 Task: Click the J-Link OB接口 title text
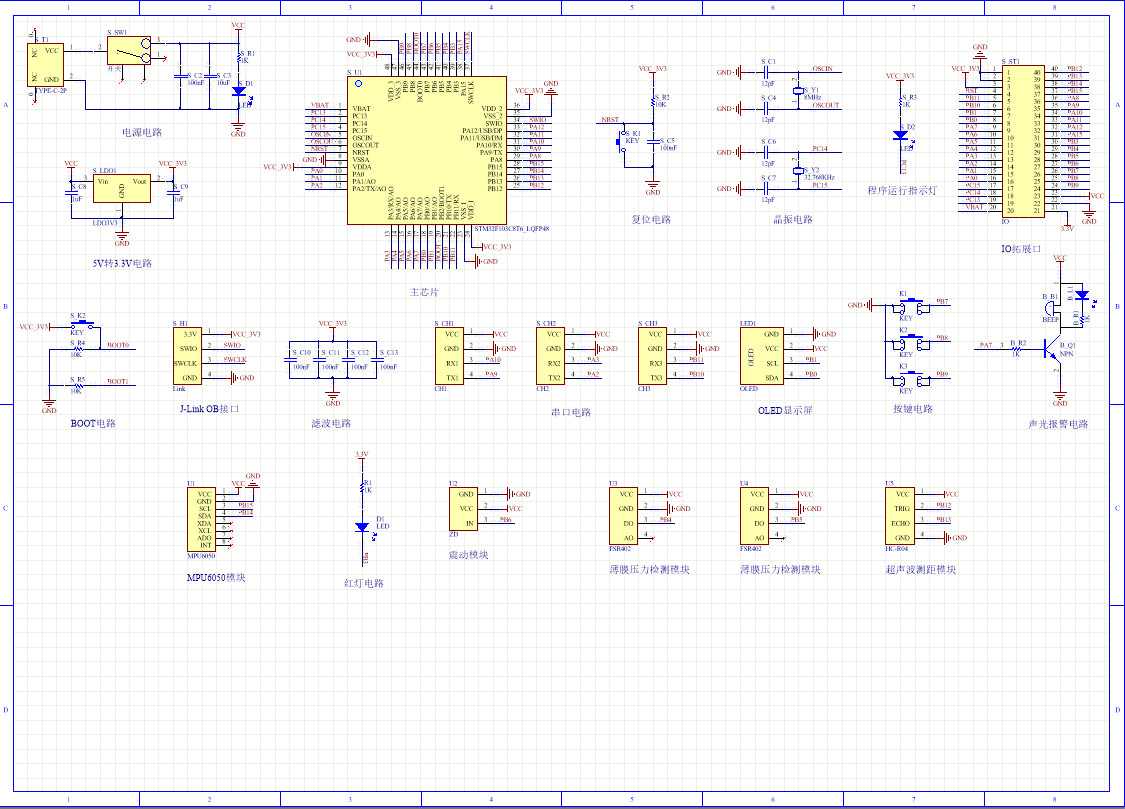pos(209,409)
